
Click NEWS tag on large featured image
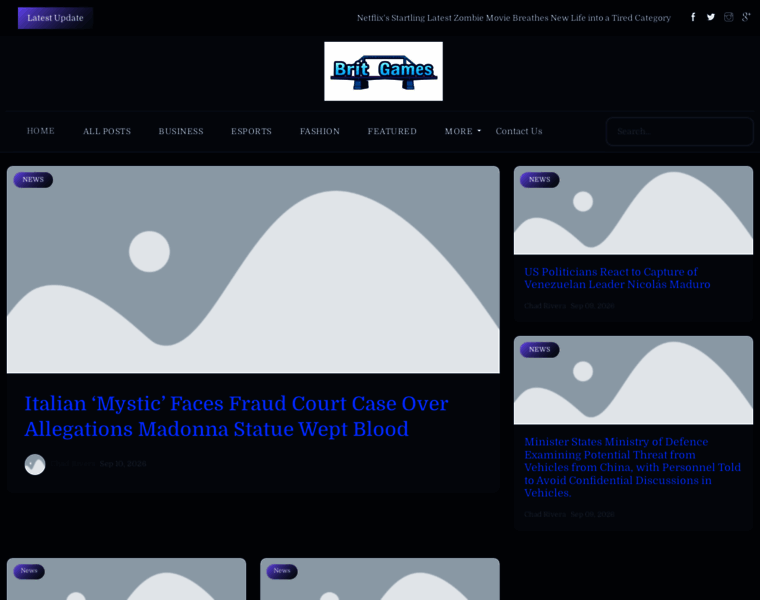click(x=33, y=180)
